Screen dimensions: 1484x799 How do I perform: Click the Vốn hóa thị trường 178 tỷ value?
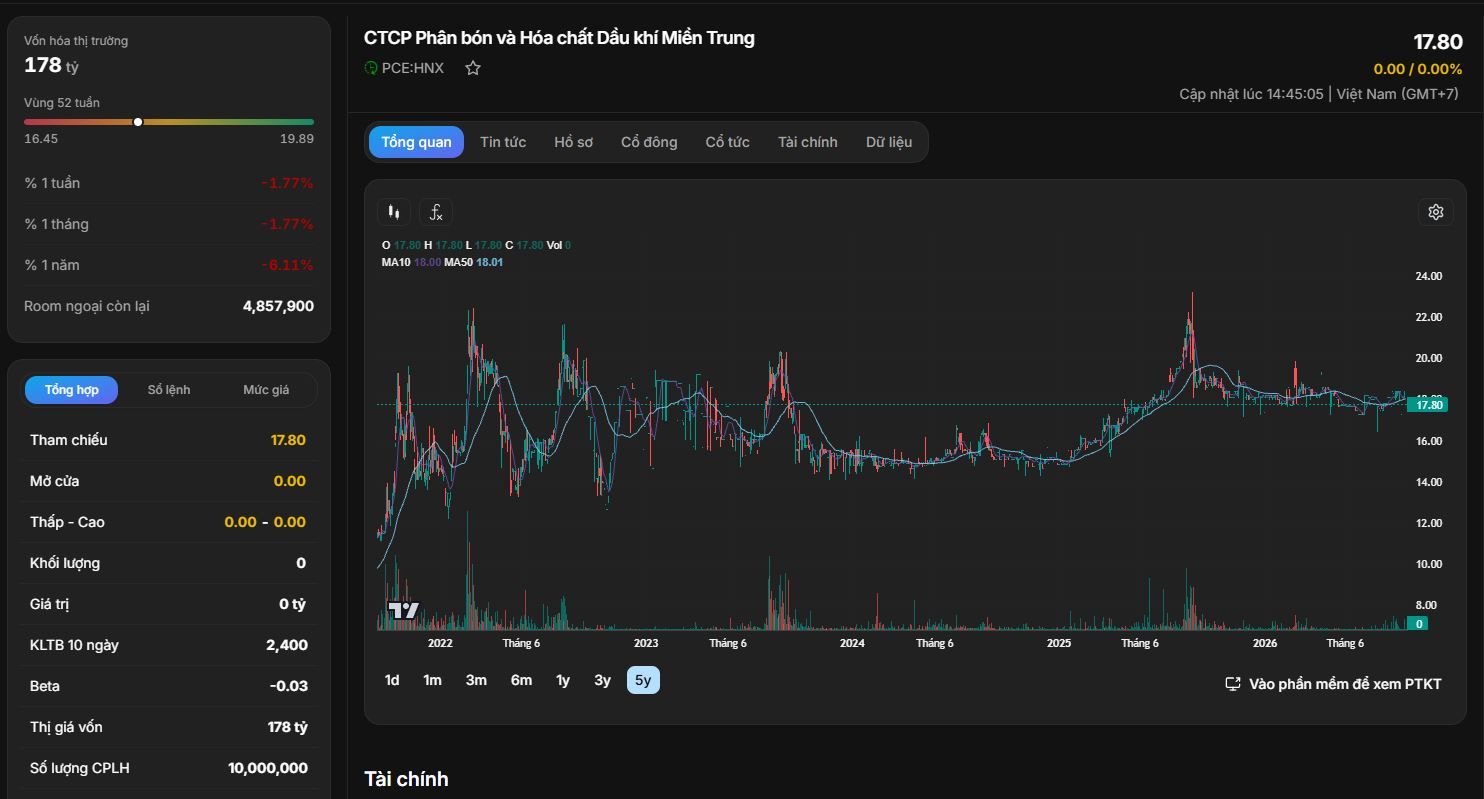[x=51, y=65]
